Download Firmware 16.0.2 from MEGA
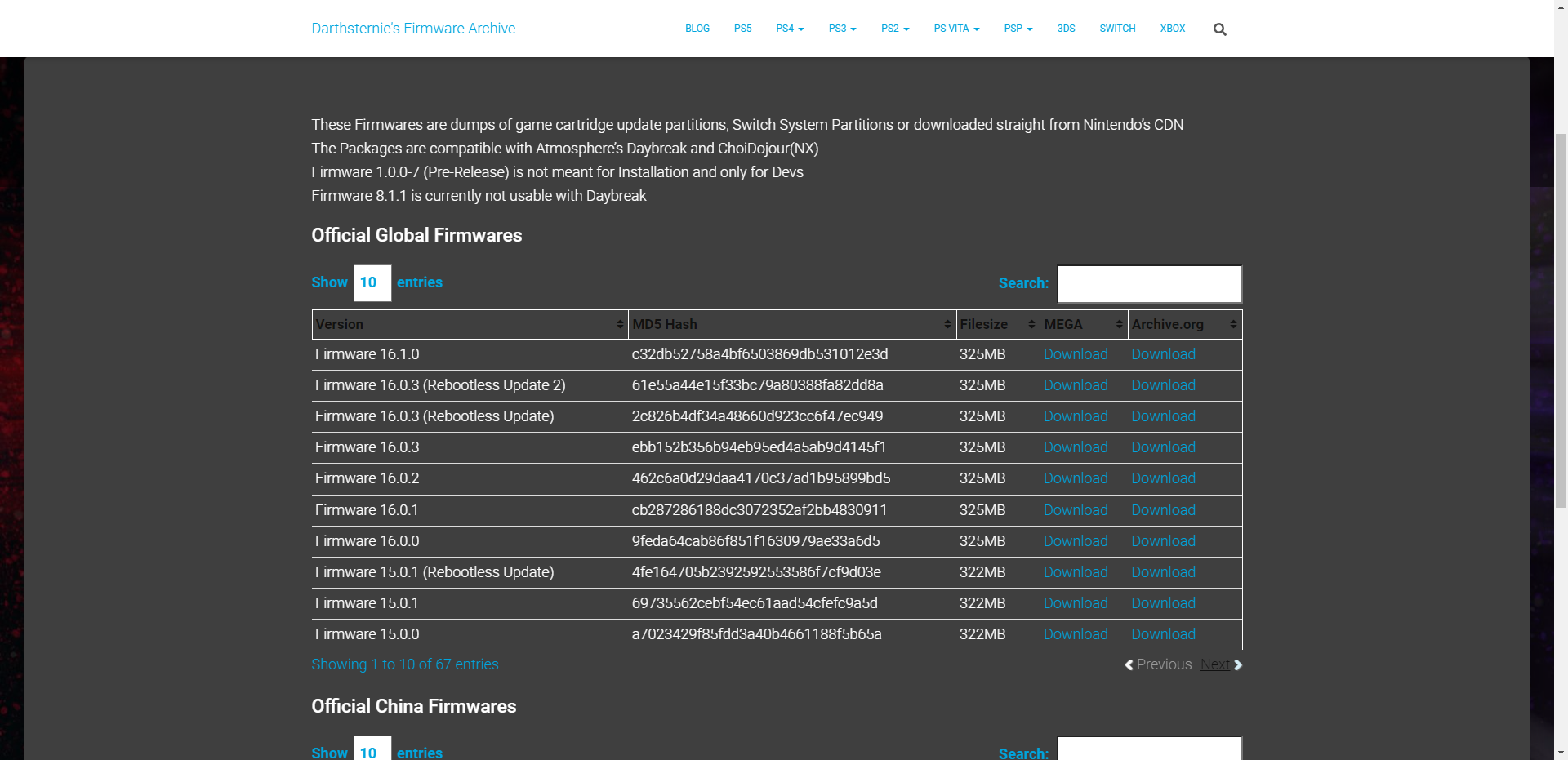The width and height of the screenshot is (1568, 760). point(1076,478)
